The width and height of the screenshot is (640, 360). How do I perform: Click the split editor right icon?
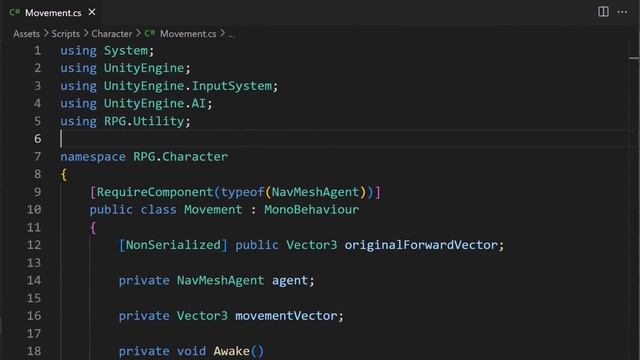tap(603, 12)
